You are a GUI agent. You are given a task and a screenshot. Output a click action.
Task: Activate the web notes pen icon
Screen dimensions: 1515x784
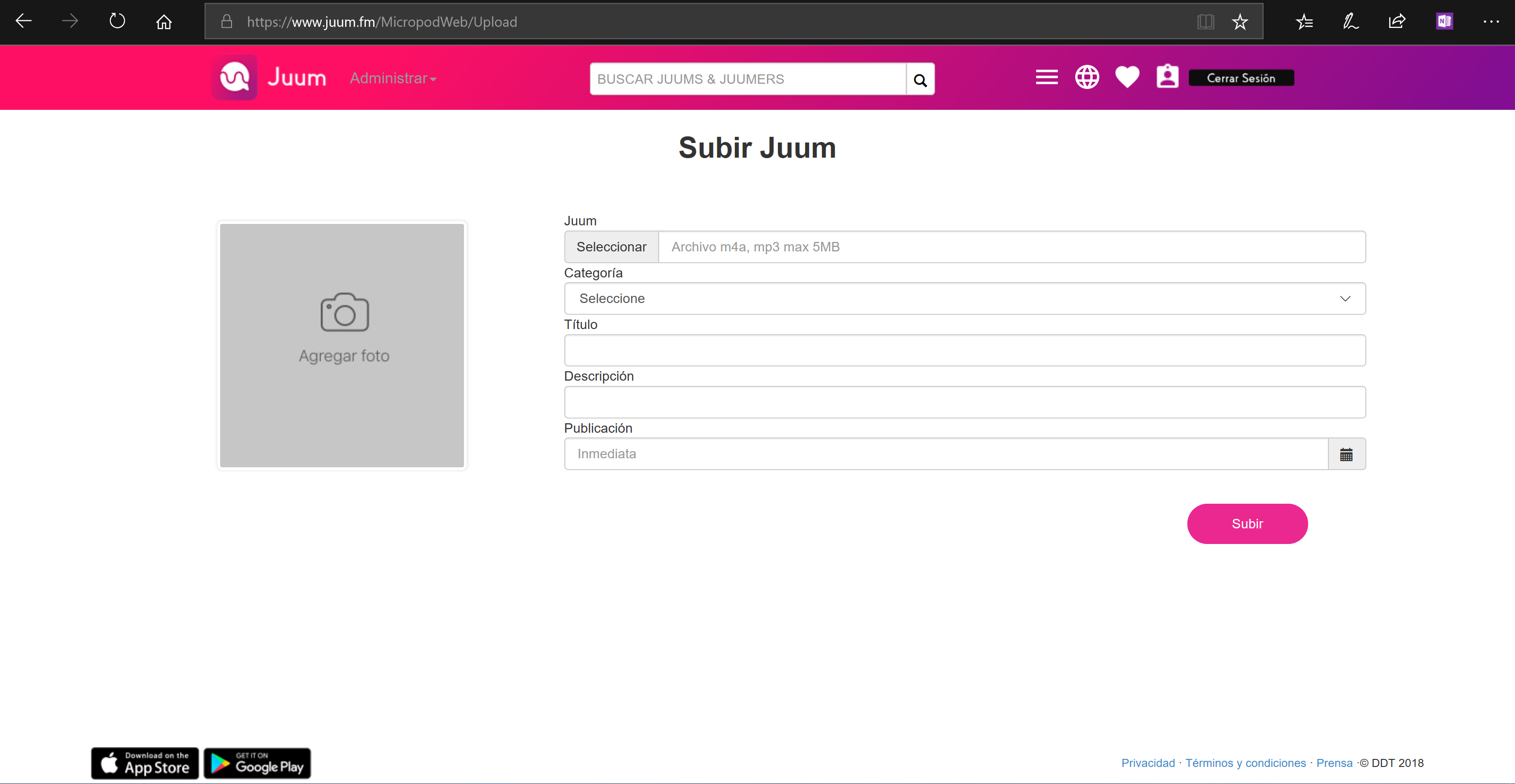pyautogui.click(x=1350, y=21)
